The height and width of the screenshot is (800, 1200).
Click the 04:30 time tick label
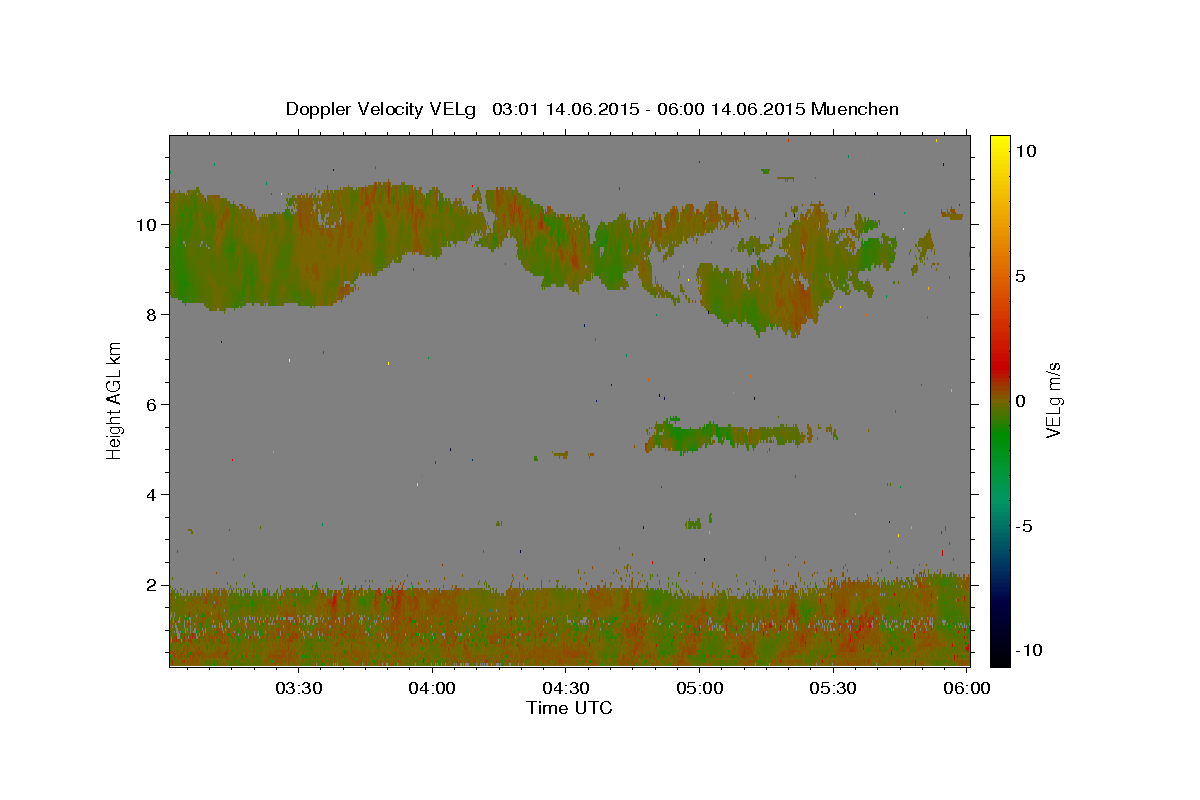(x=566, y=689)
